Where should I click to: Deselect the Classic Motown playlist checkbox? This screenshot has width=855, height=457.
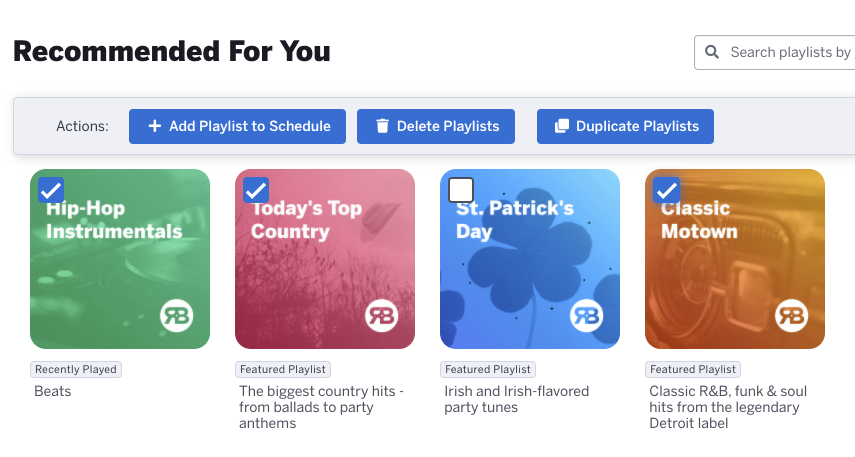[666, 190]
